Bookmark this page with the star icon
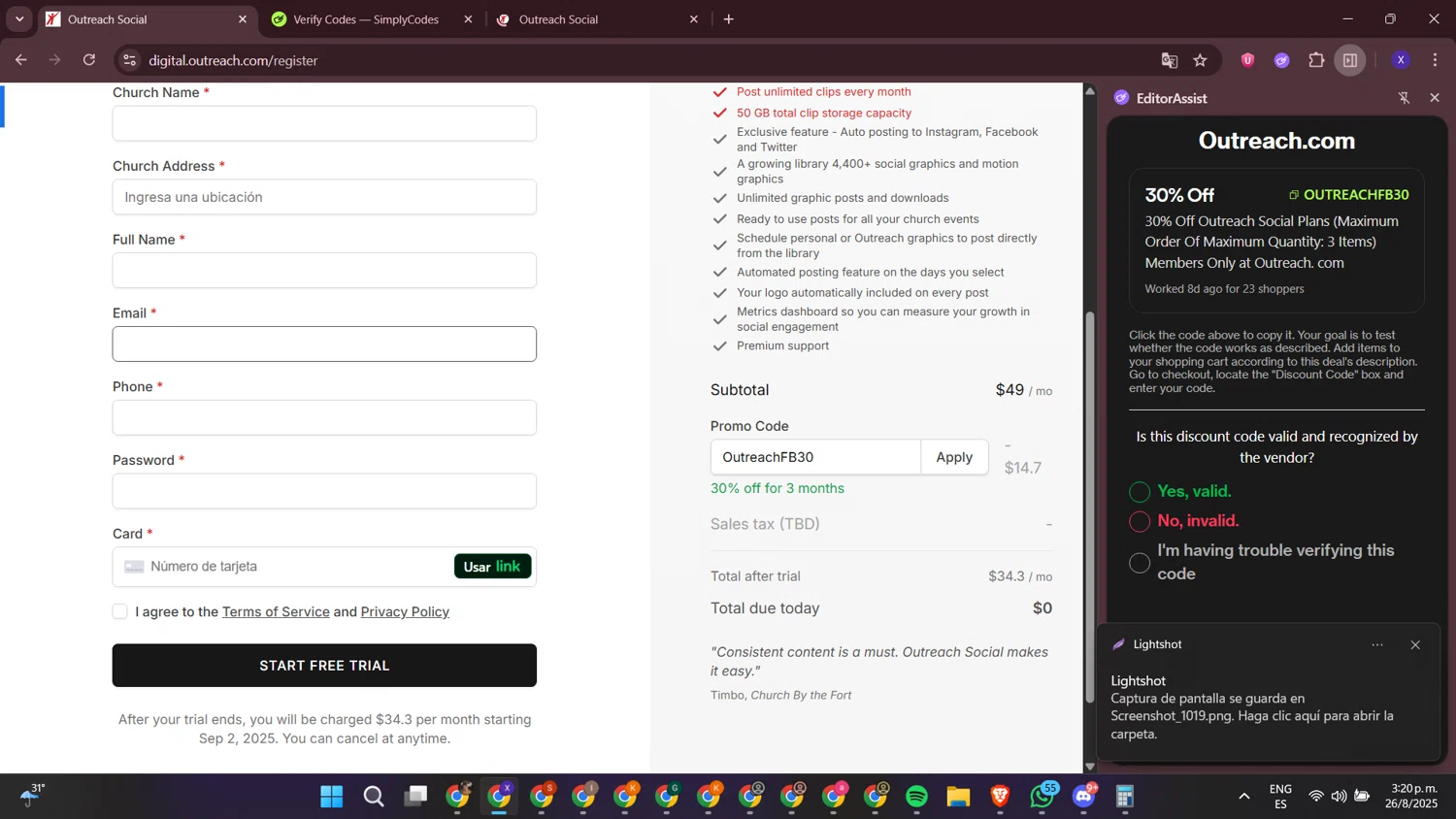 point(1201,60)
